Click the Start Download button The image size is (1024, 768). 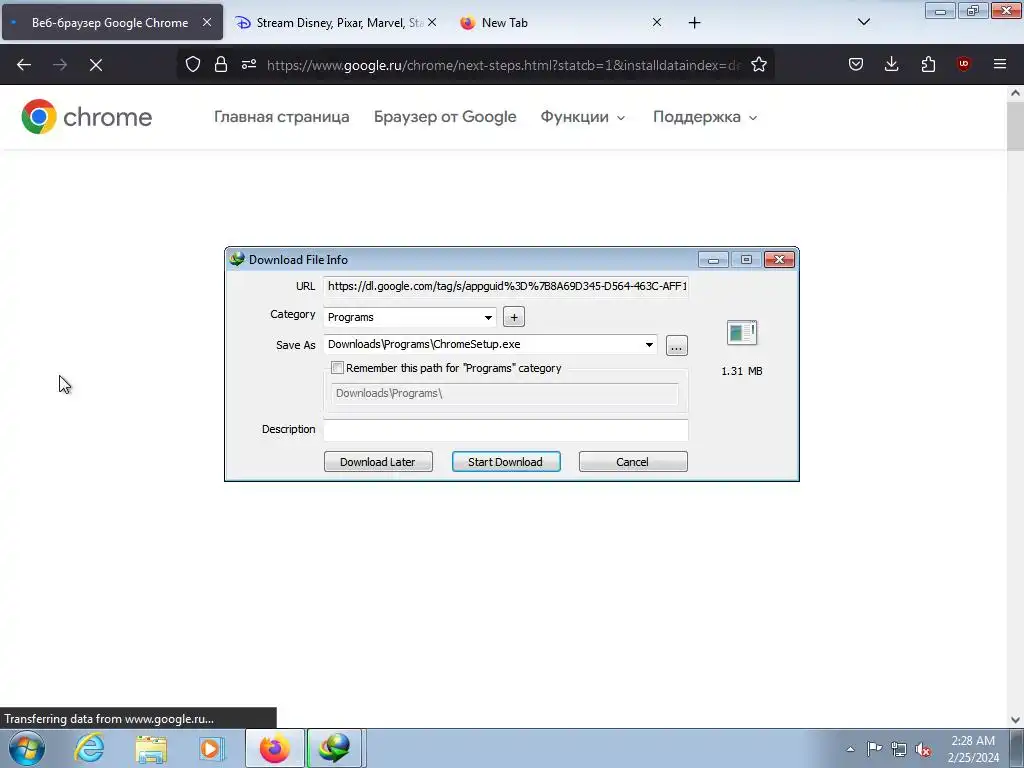click(506, 462)
